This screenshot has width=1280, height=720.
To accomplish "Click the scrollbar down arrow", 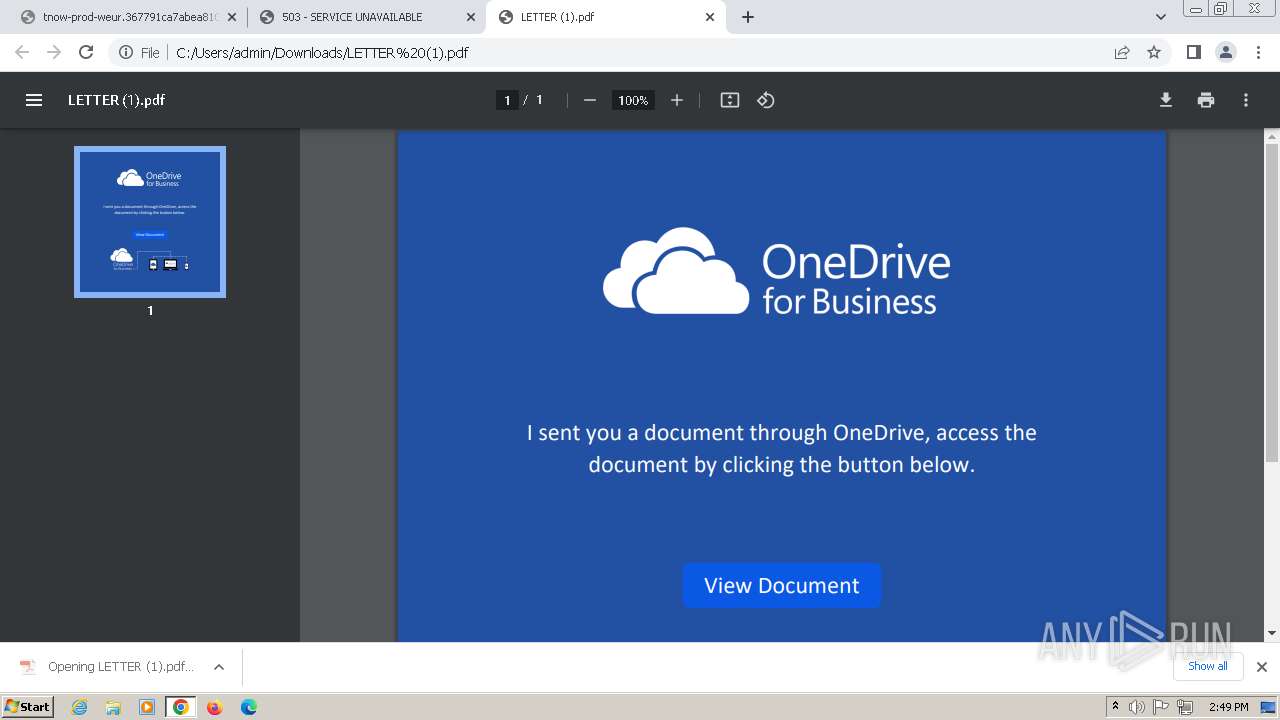I will 1272,634.
